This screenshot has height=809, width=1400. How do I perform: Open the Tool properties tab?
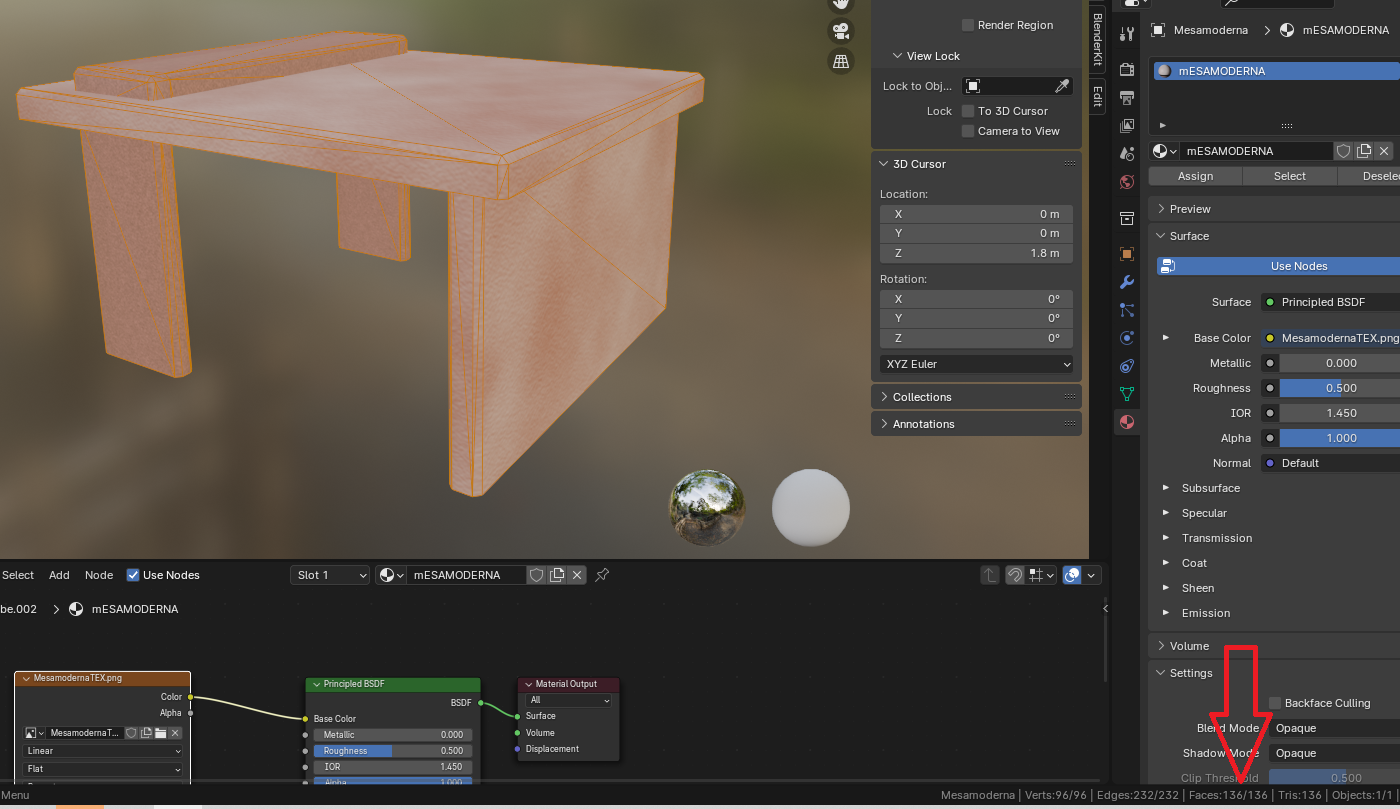pyautogui.click(x=1127, y=34)
